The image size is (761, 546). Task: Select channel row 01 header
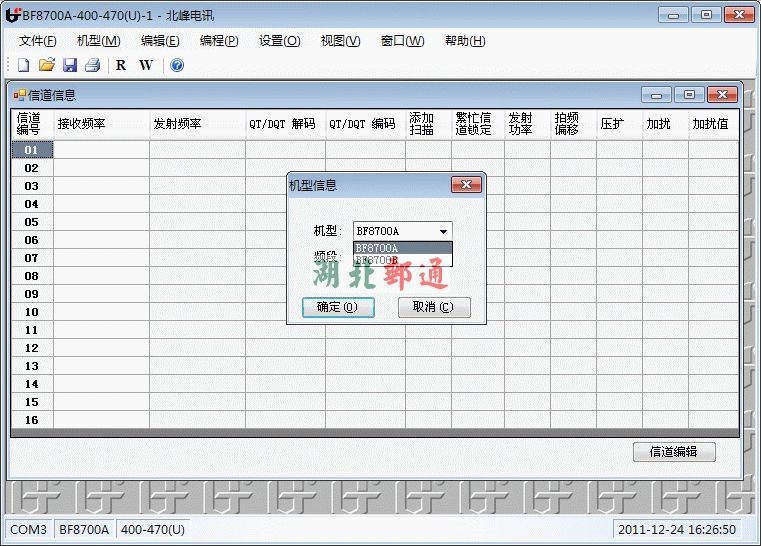point(32,150)
